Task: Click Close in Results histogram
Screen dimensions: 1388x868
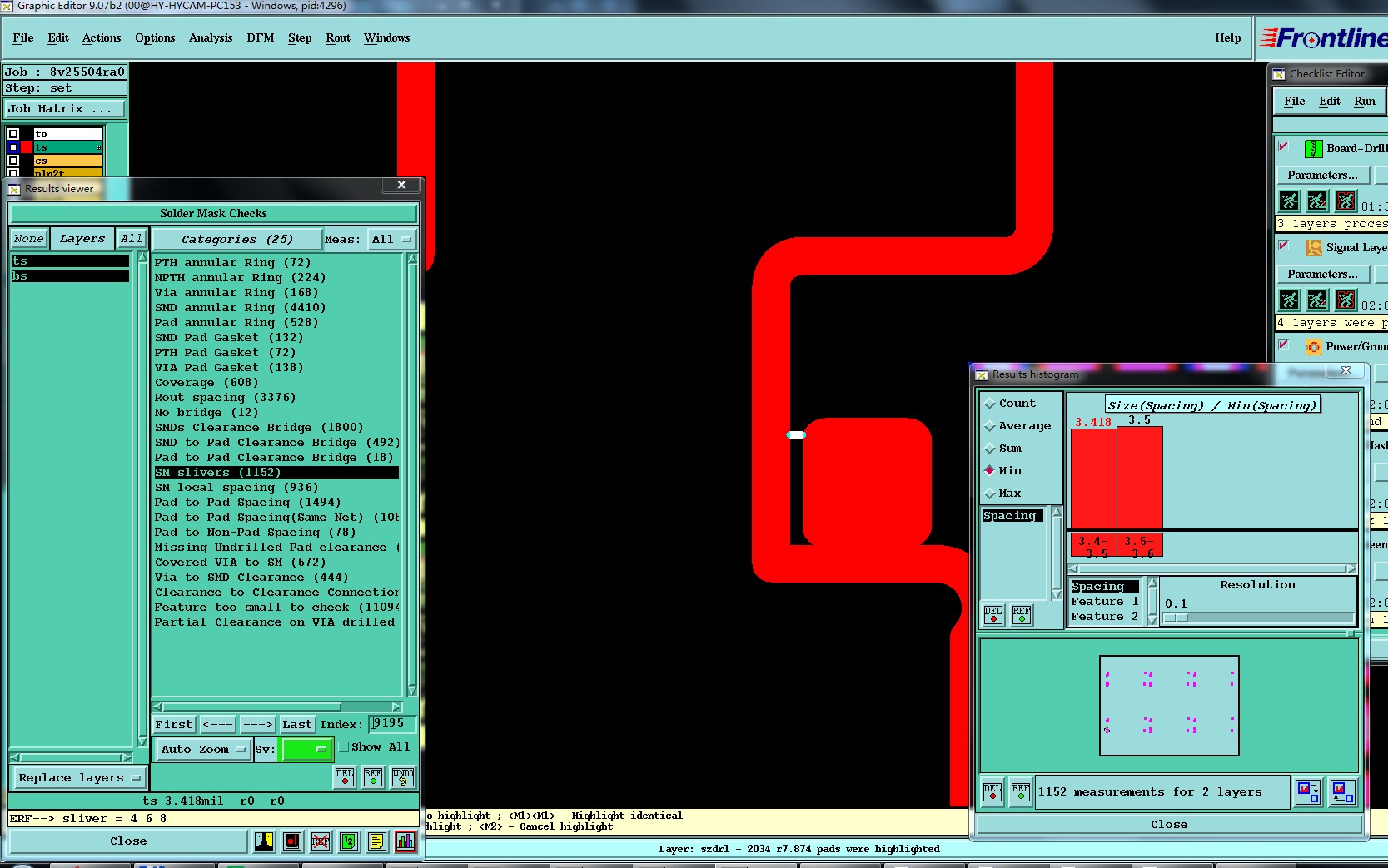Action: [x=1169, y=825]
